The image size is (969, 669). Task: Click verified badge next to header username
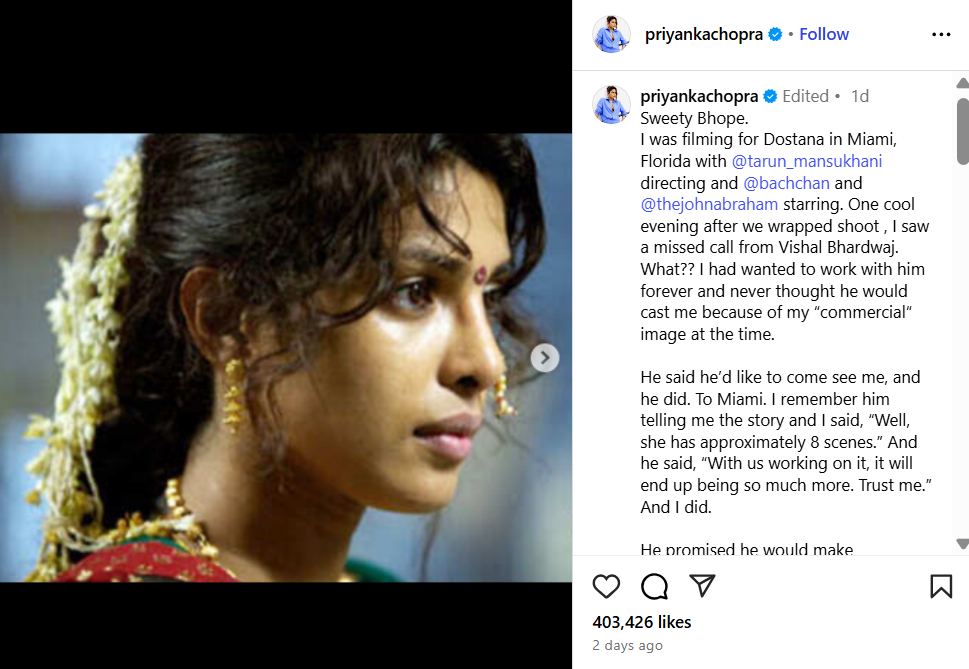pos(775,35)
